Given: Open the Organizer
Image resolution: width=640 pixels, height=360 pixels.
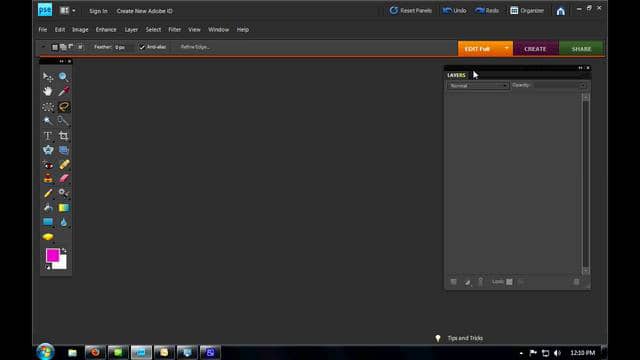Looking at the screenshot, I should [527, 11].
